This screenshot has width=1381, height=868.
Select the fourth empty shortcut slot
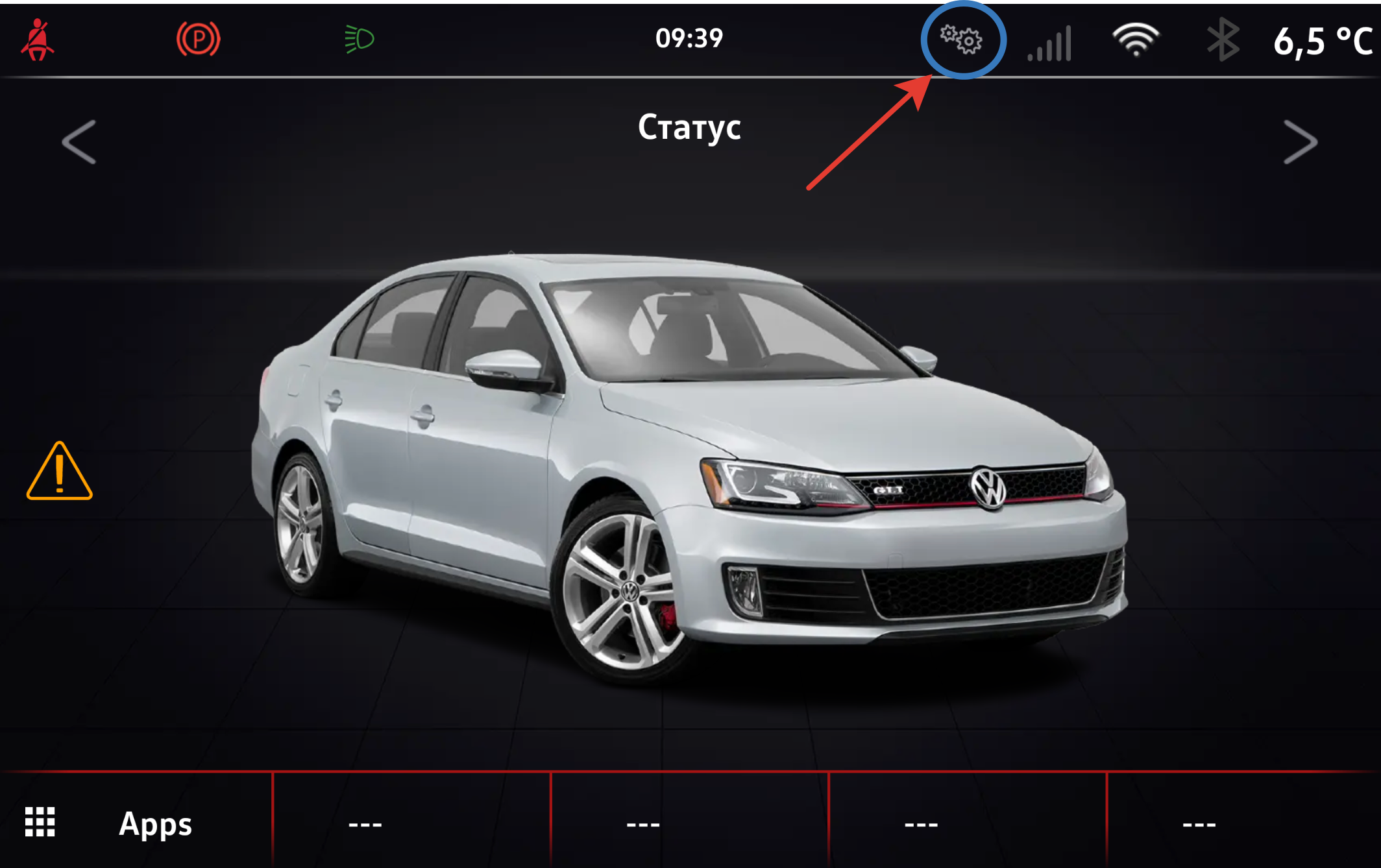[1199, 824]
